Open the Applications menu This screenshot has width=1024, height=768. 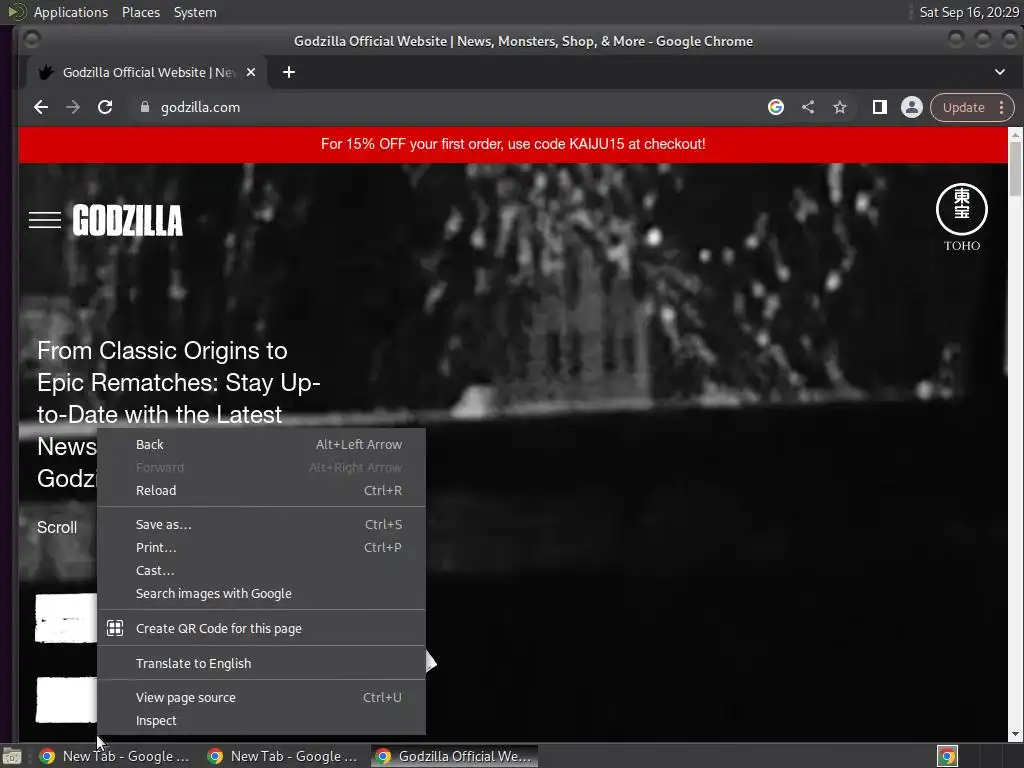71,12
